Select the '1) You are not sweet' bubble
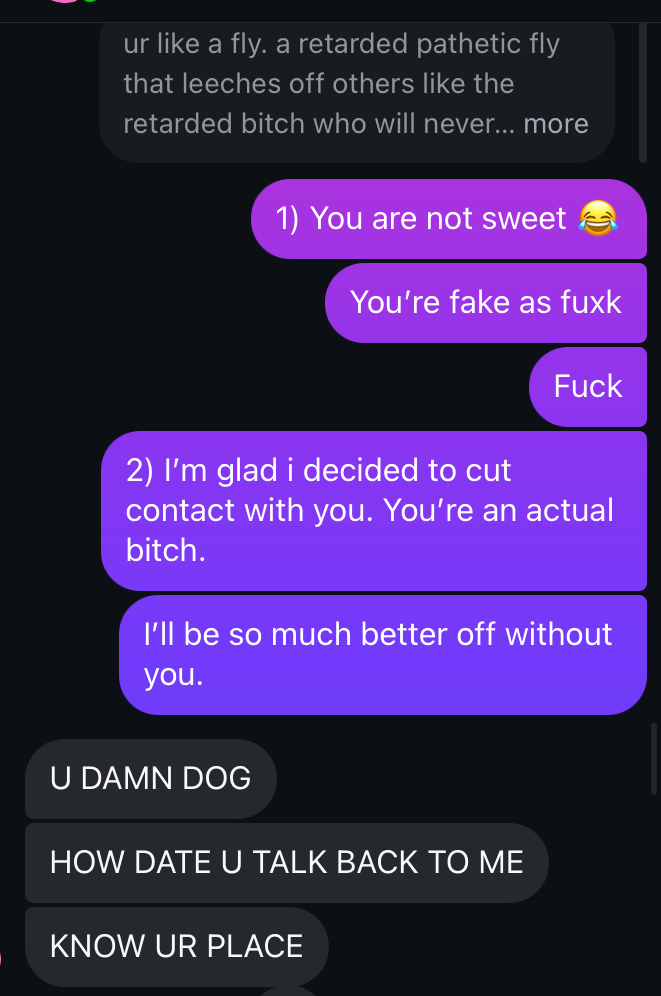Viewport: 661px width, 996px height. click(x=449, y=219)
